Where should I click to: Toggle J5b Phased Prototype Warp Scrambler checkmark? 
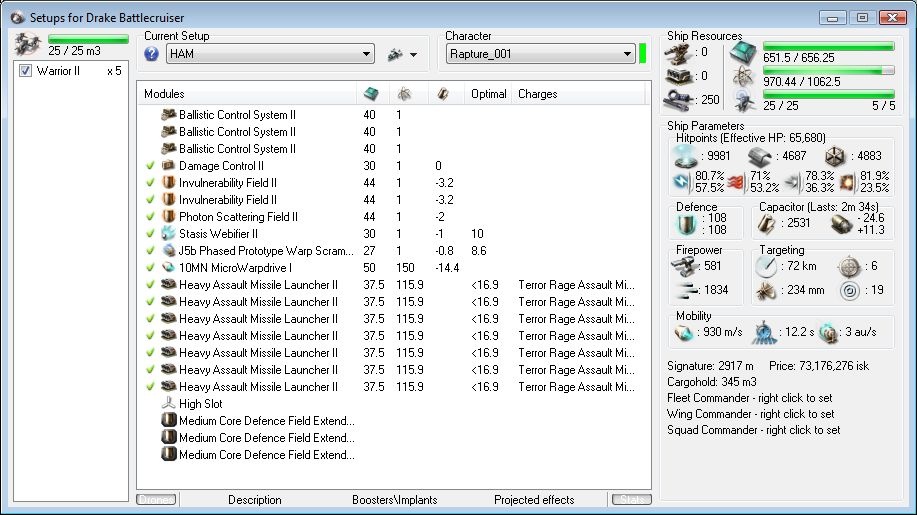point(150,250)
